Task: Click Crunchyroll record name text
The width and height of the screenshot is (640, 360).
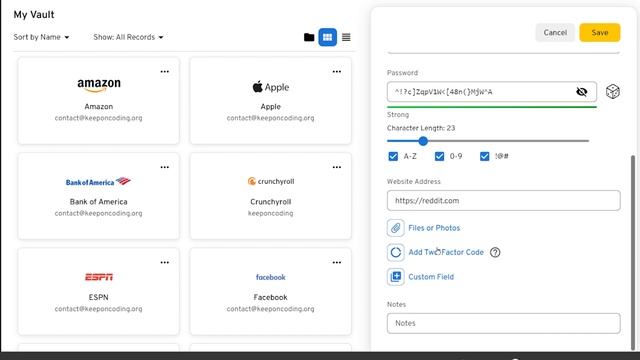Action: pyautogui.click(x=271, y=202)
